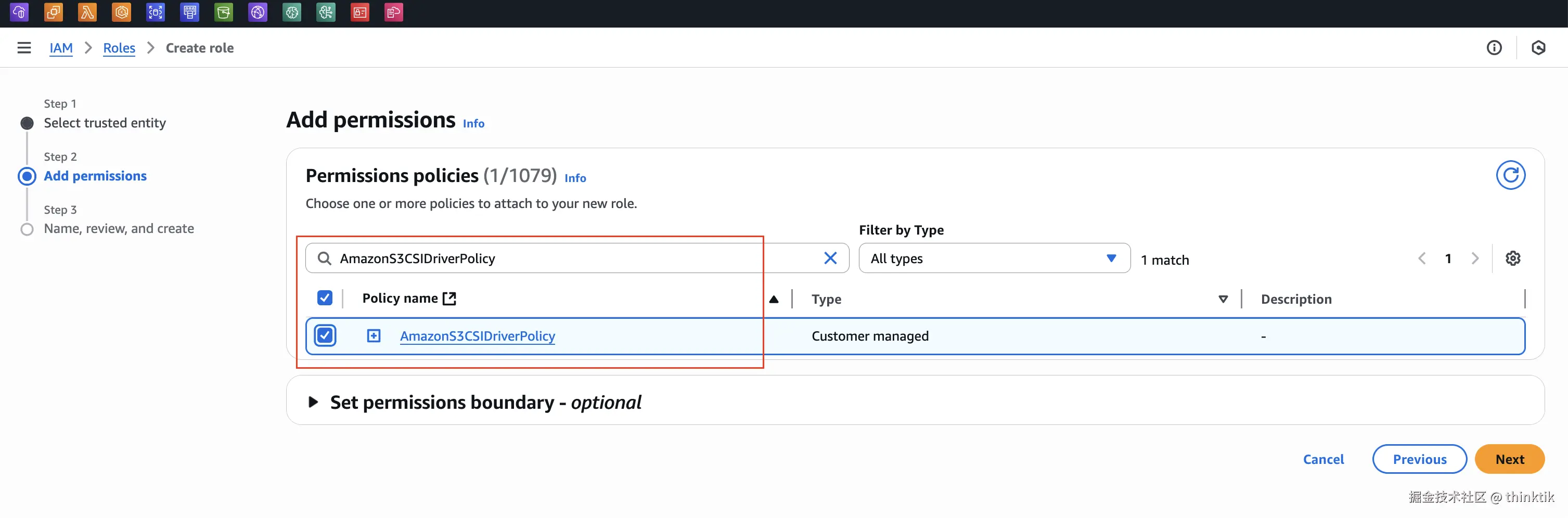Click into the policy search box
The image size is (1568, 518).
point(548,258)
